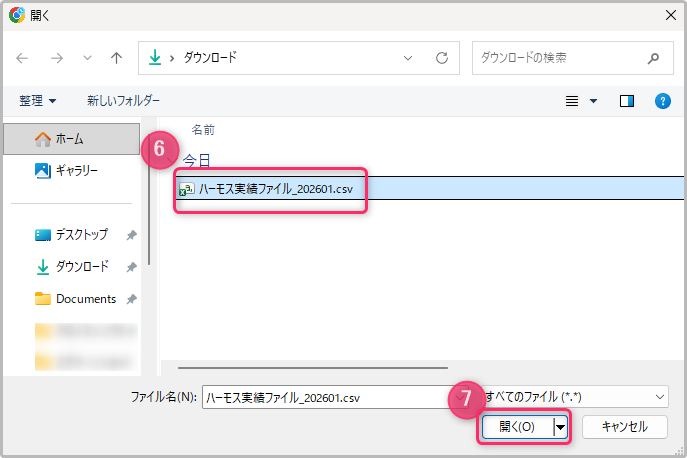The width and height of the screenshot is (687, 458).
Task: Expand the recent locations chevron
Action: pyautogui.click(x=87, y=58)
